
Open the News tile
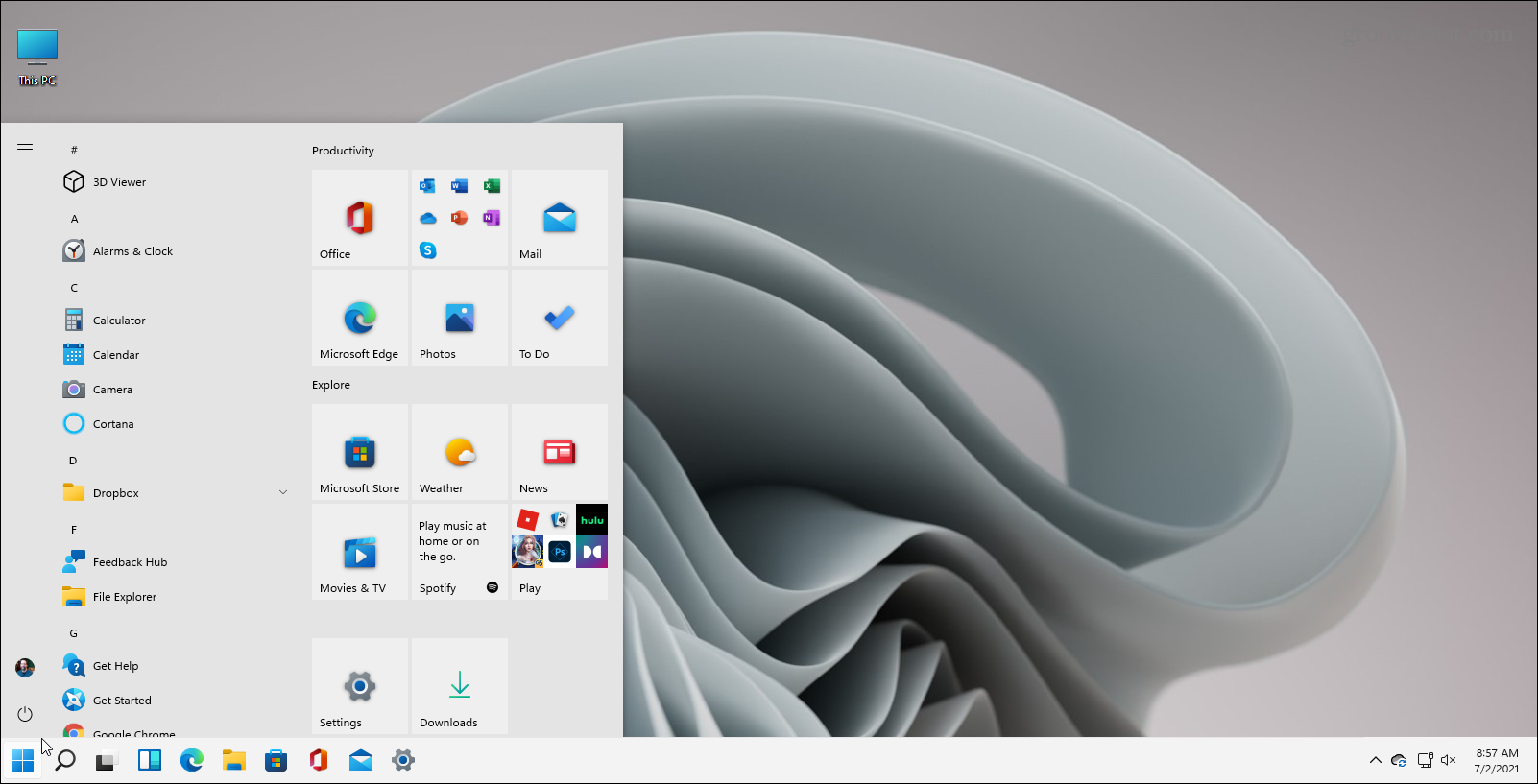pyautogui.click(x=560, y=452)
